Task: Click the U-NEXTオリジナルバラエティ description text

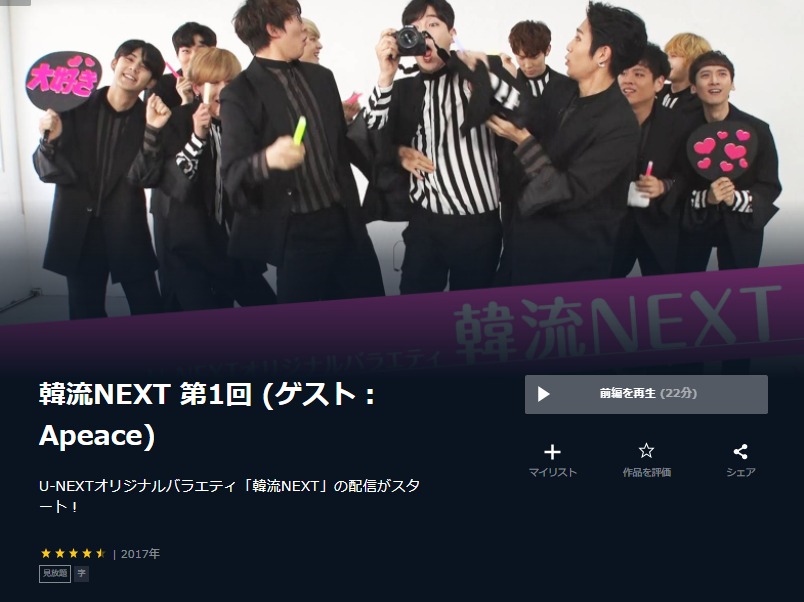Action: 230,496
